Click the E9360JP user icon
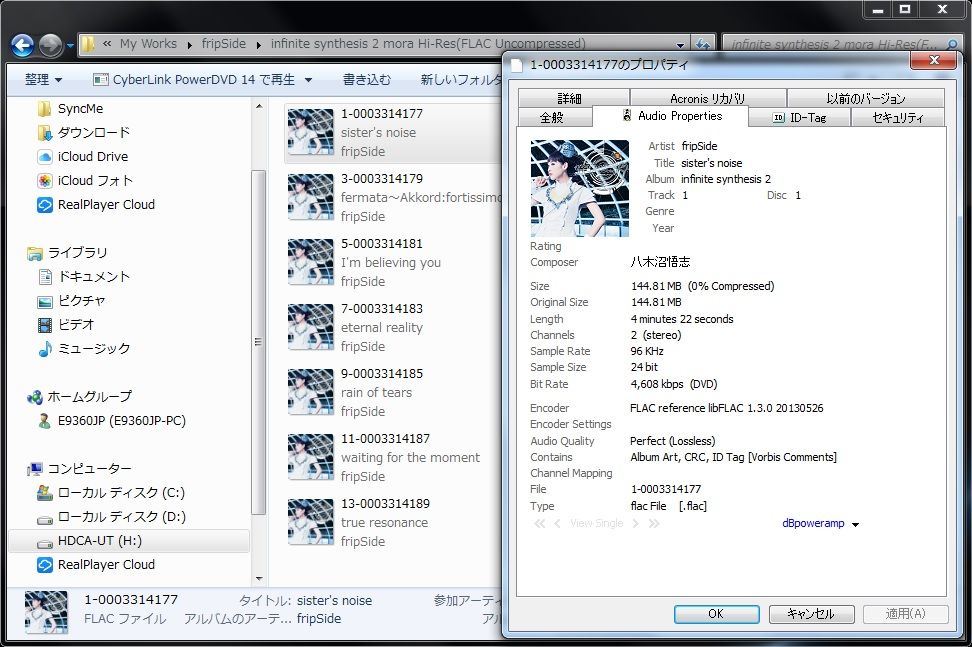The width and height of the screenshot is (972, 647). 45,421
